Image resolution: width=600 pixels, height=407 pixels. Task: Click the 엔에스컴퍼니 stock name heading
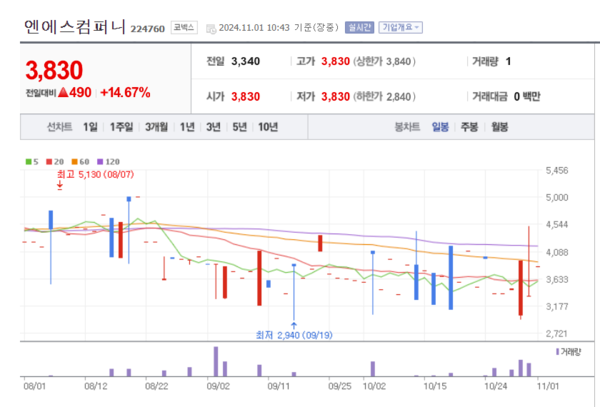75,27
